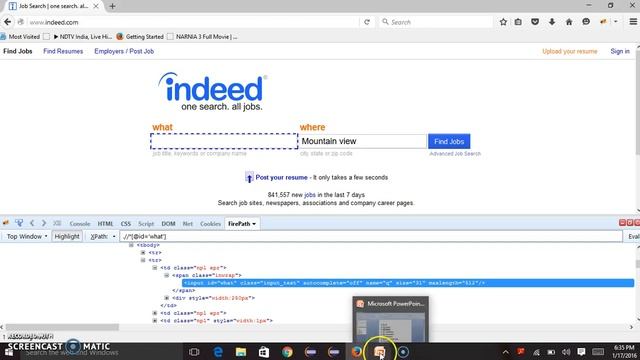Open the NDTV India bookmark
This screenshot has height=360, width=640.
coord(82,37)
